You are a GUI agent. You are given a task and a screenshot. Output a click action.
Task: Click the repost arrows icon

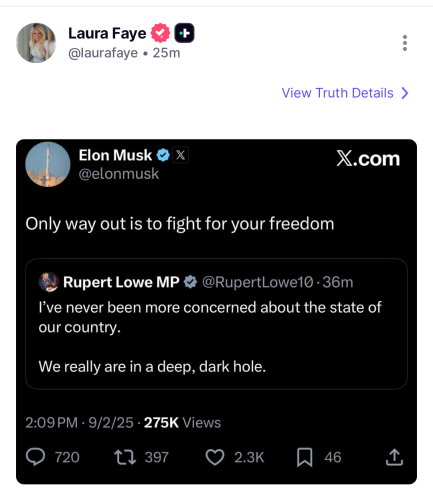tap(125, 457)
